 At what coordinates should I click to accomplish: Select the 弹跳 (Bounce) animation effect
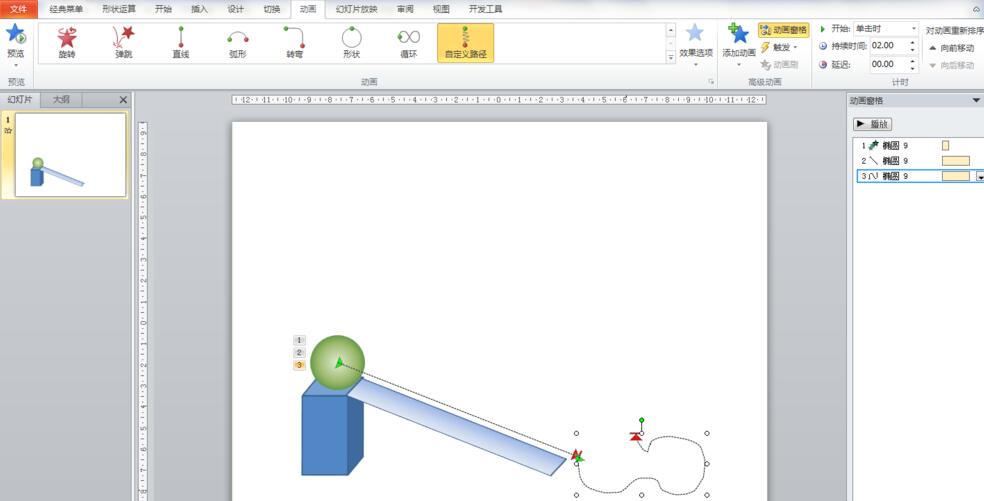coord(124,42)
